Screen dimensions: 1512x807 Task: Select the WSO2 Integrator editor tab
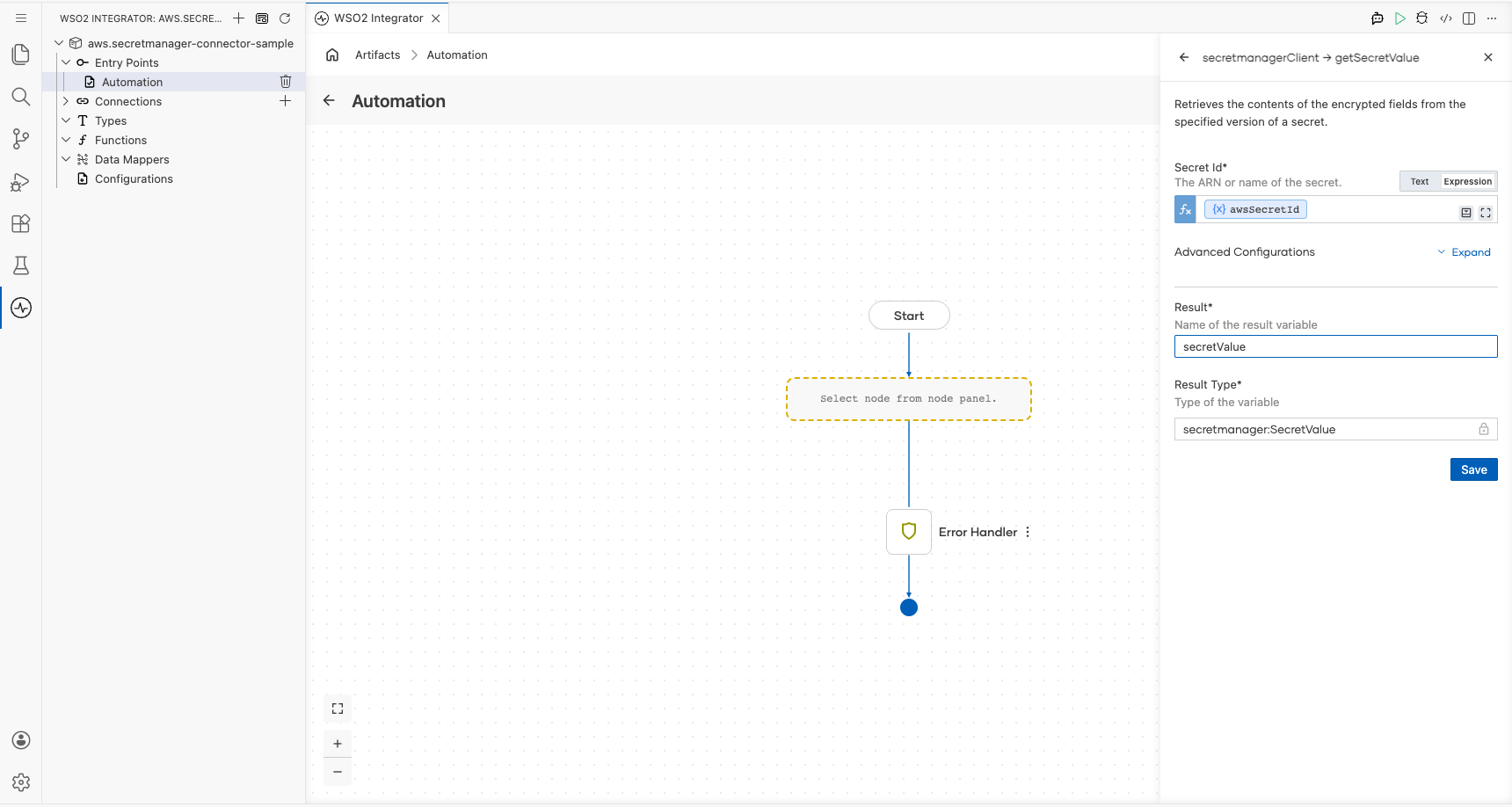378,18
